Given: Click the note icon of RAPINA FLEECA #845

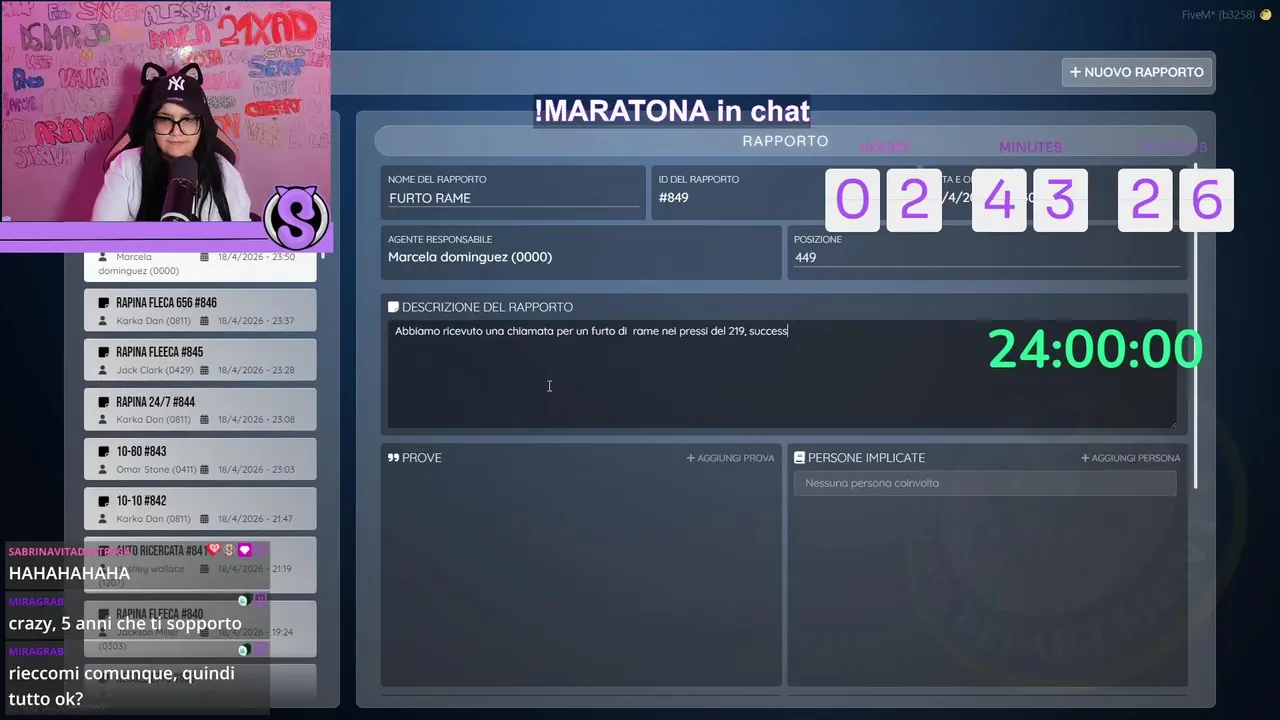Looking at the screenshot, I should point(103,352).
